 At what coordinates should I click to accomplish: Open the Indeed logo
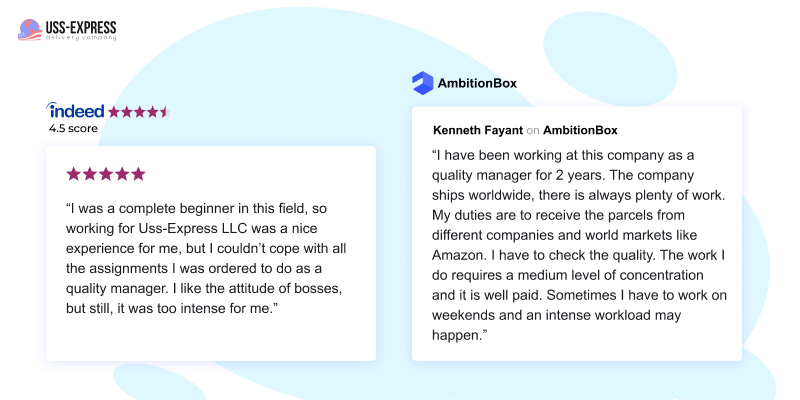coord(76,111)
